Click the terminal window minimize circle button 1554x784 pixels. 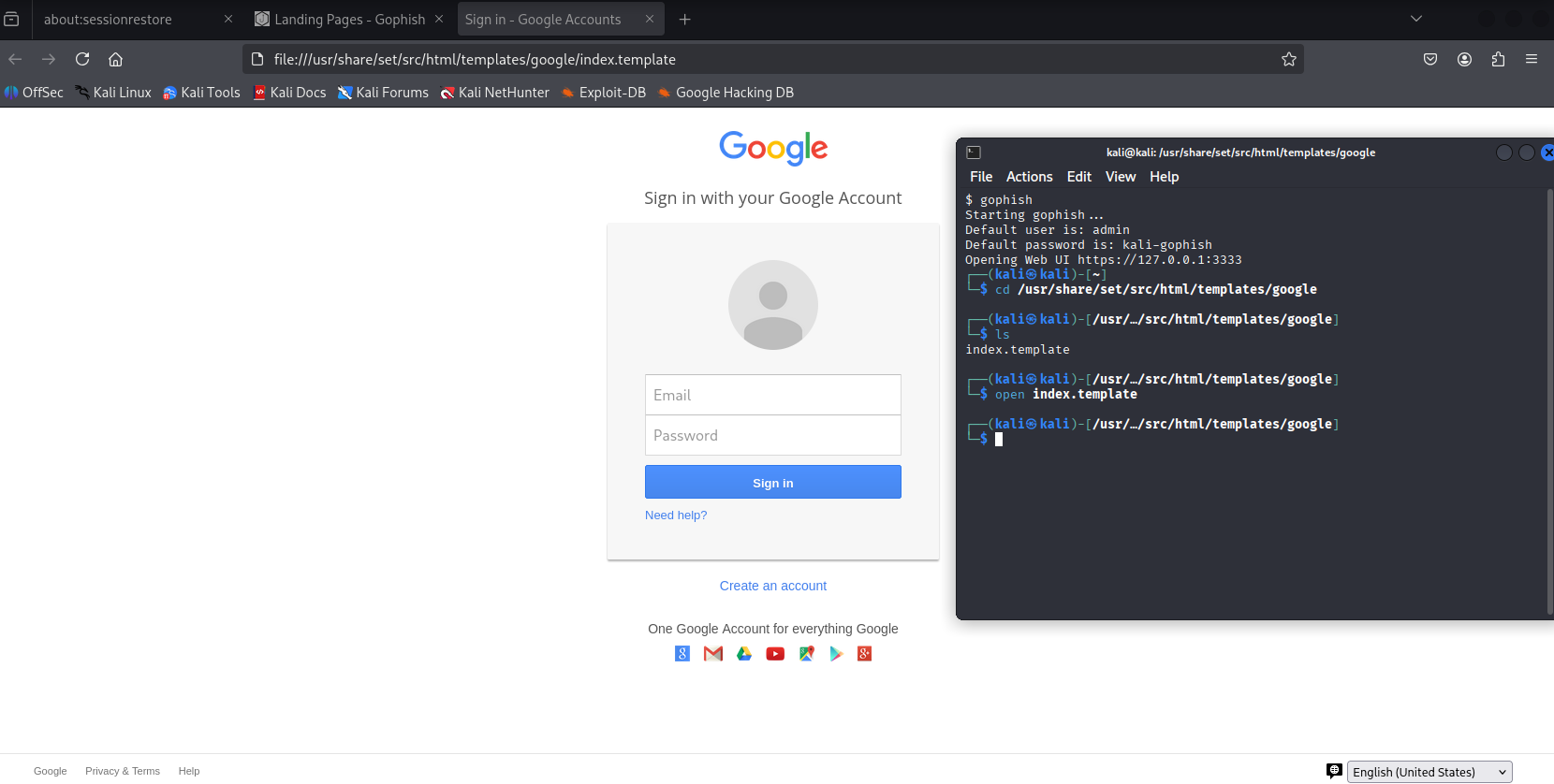(x=1504, y=152)
